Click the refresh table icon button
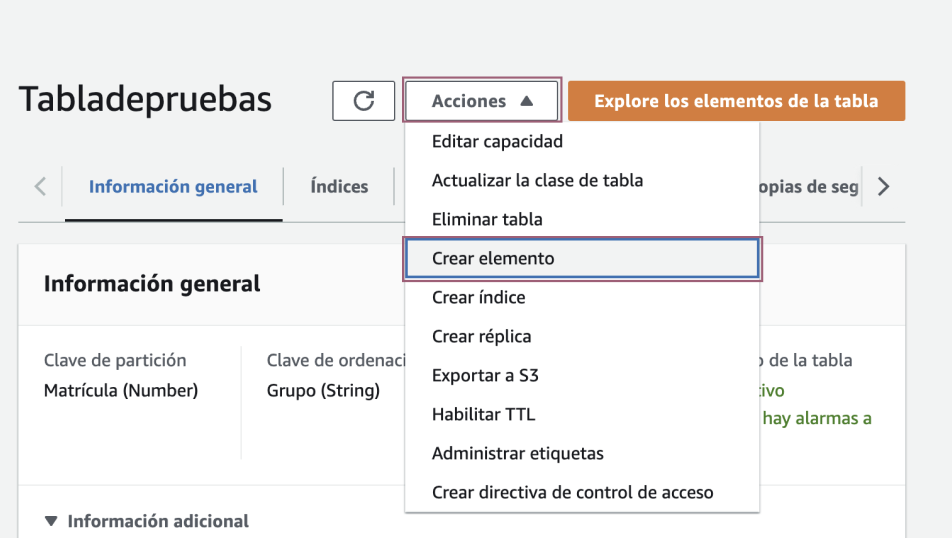 [x=363, y=101]
